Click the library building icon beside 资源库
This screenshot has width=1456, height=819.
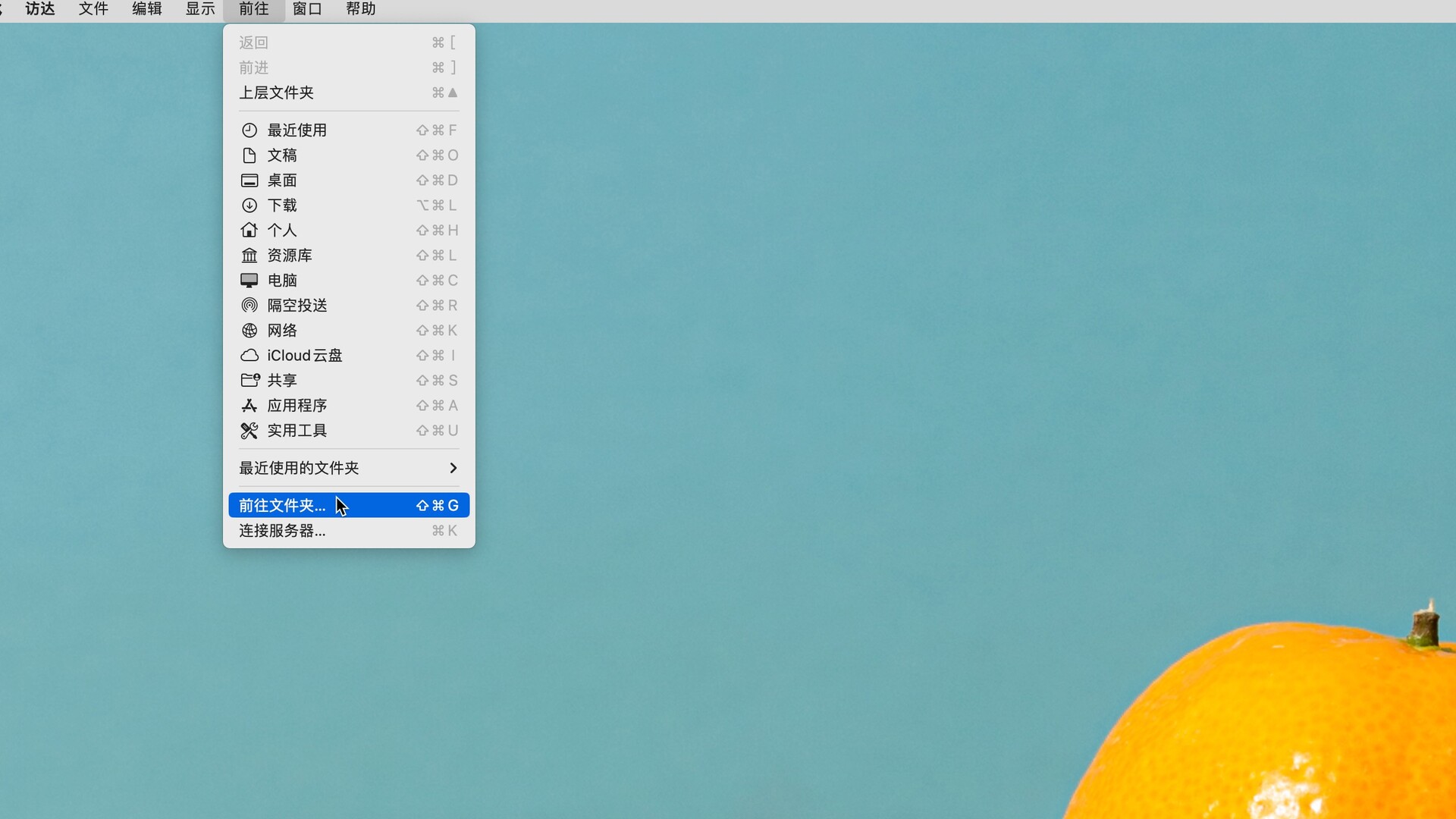[x=249, y=256]
